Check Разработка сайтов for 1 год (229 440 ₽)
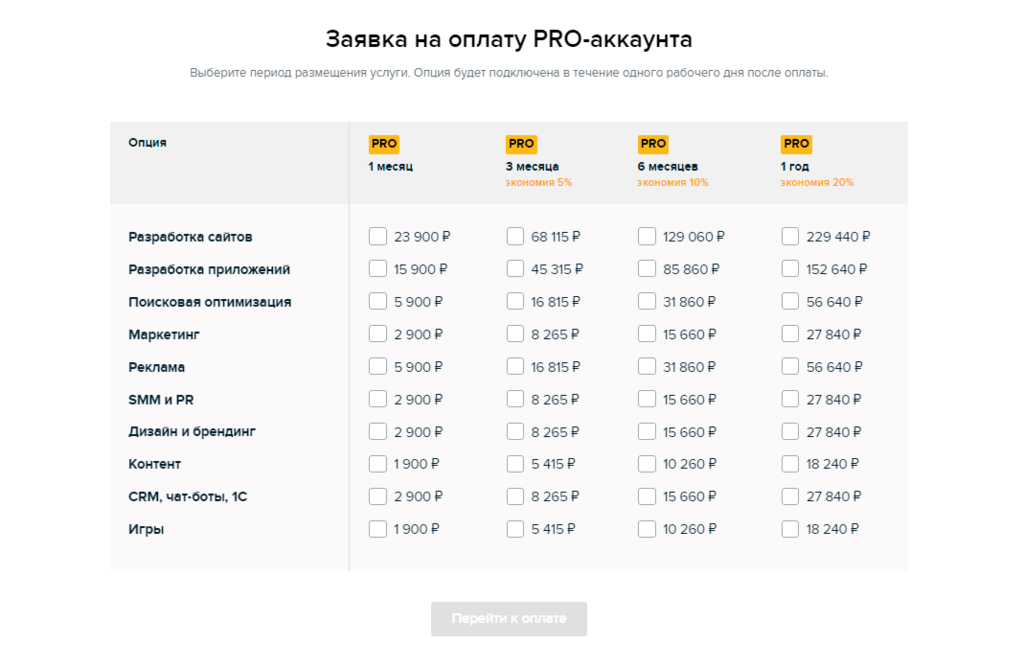Viewport: 1024px width, 668px height. [790, 236]
